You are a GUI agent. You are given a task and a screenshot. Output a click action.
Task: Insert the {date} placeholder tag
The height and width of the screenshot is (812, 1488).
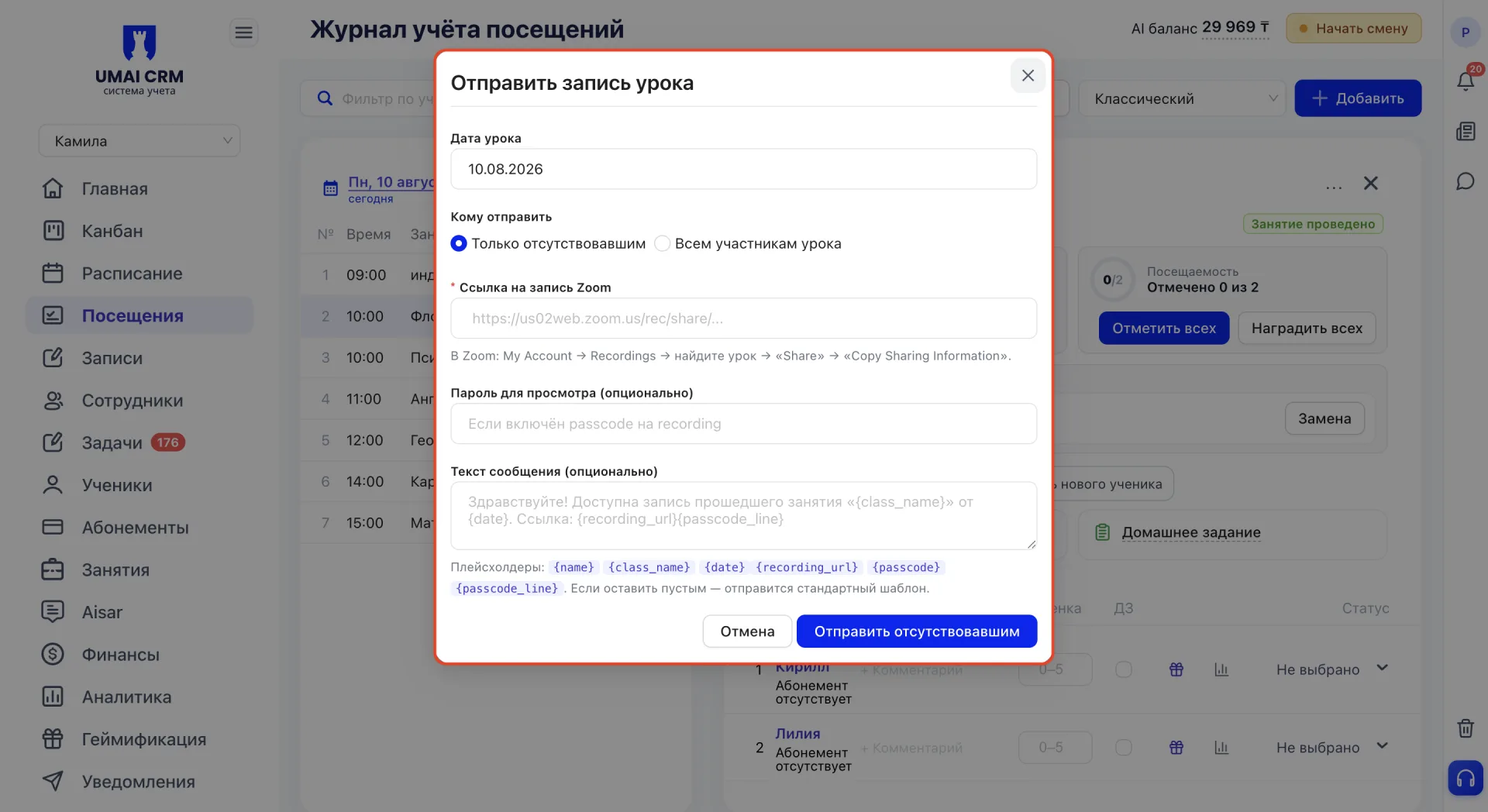click(724, 567)
